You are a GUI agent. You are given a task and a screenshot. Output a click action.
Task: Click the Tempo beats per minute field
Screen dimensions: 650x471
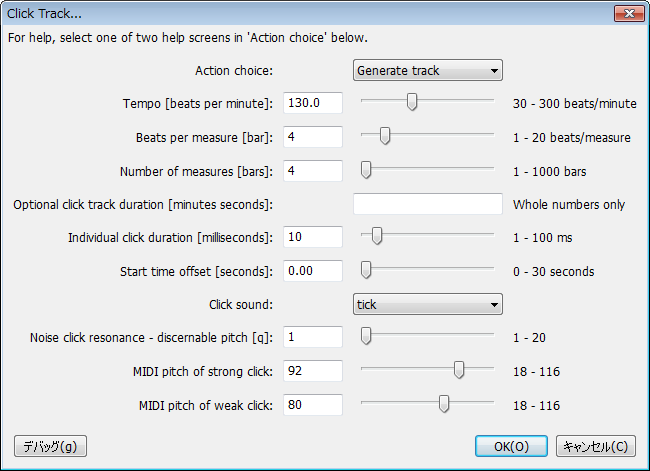click(313, 103)
